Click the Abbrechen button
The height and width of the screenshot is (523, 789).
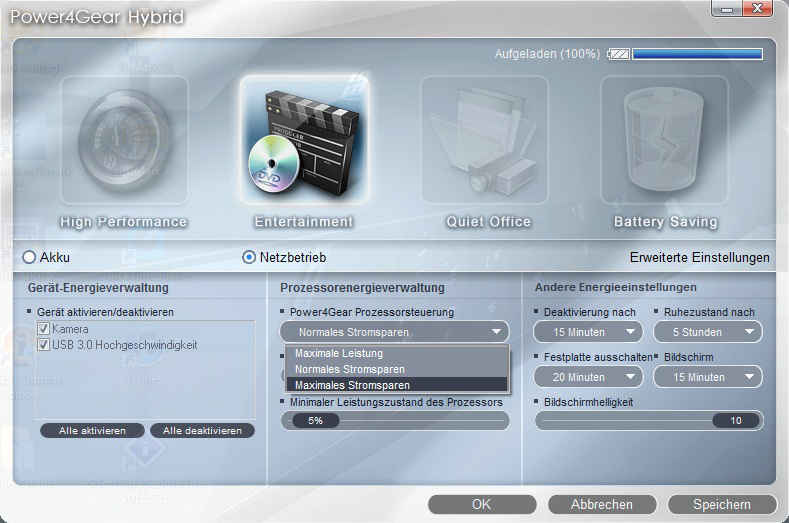tap(602, 504)
